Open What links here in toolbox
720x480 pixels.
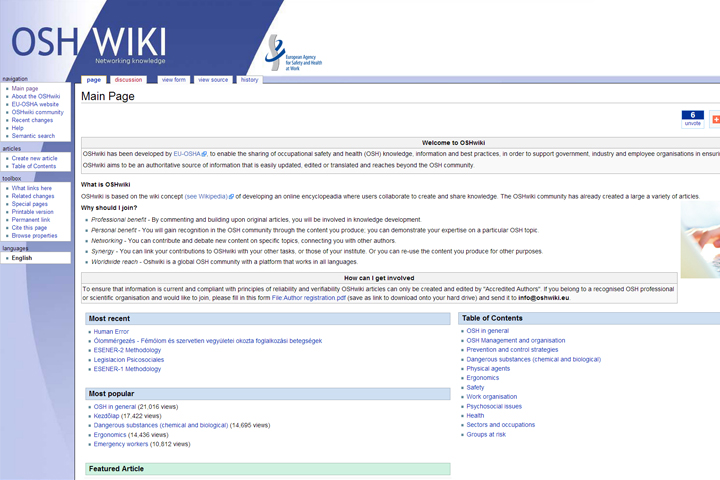tap(32, 188)
